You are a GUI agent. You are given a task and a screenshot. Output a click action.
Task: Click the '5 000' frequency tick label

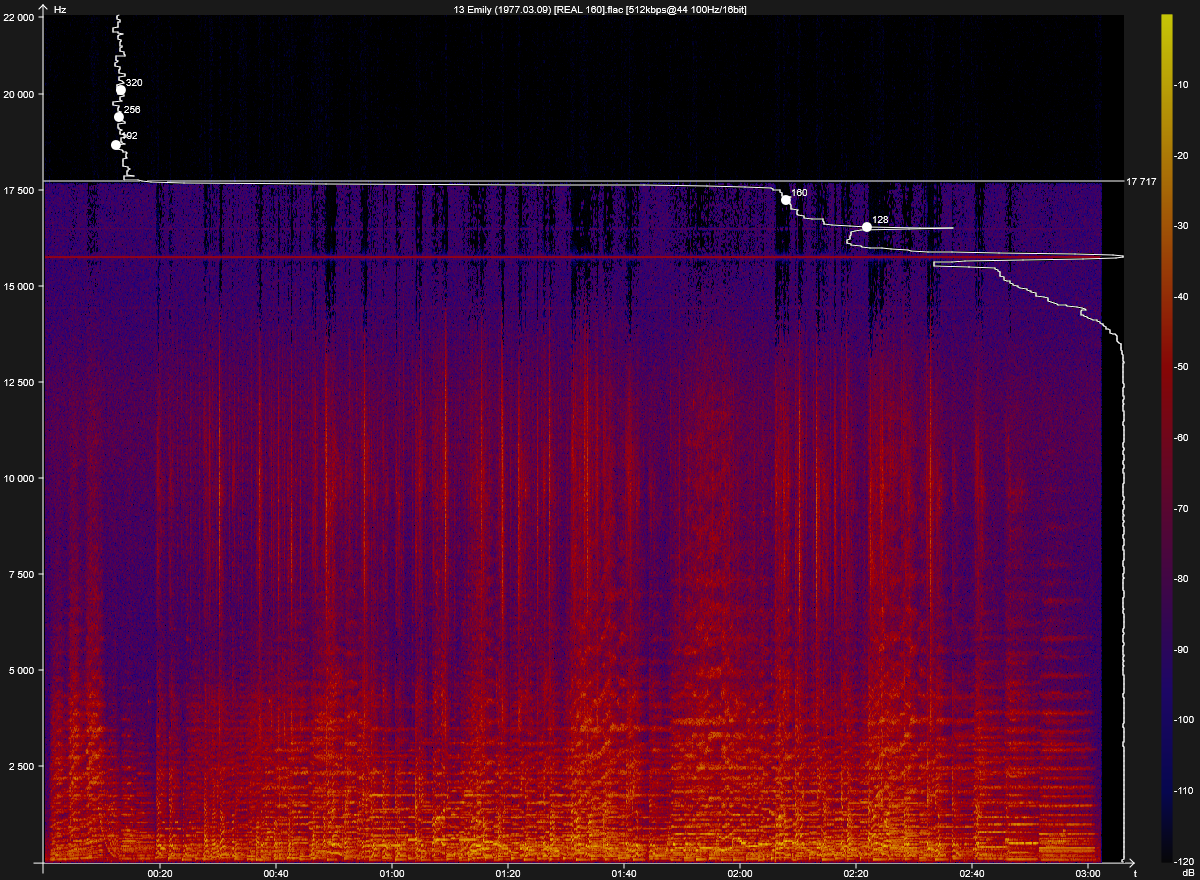click(23, 670)
